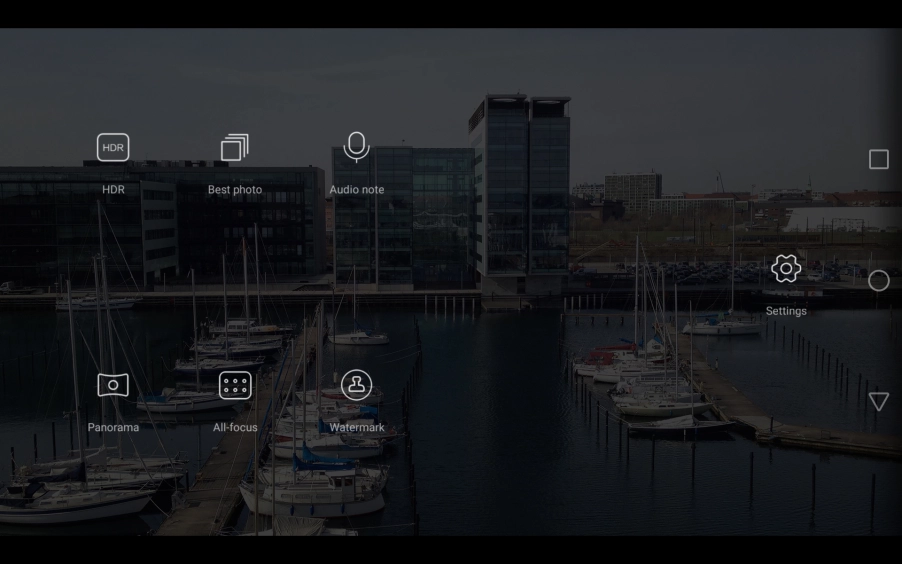
Task: Tap the tall glass tower in viewfinder
Action: click(520, 190)
